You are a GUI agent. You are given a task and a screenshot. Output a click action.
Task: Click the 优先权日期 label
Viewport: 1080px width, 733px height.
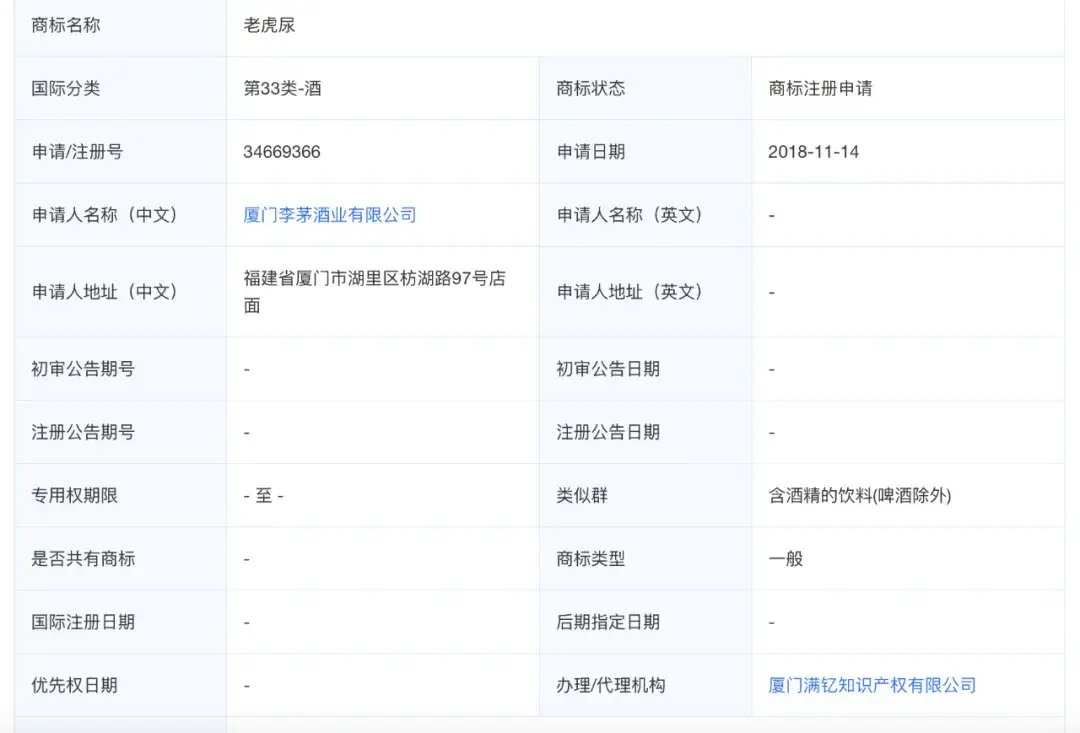point(74,685)
